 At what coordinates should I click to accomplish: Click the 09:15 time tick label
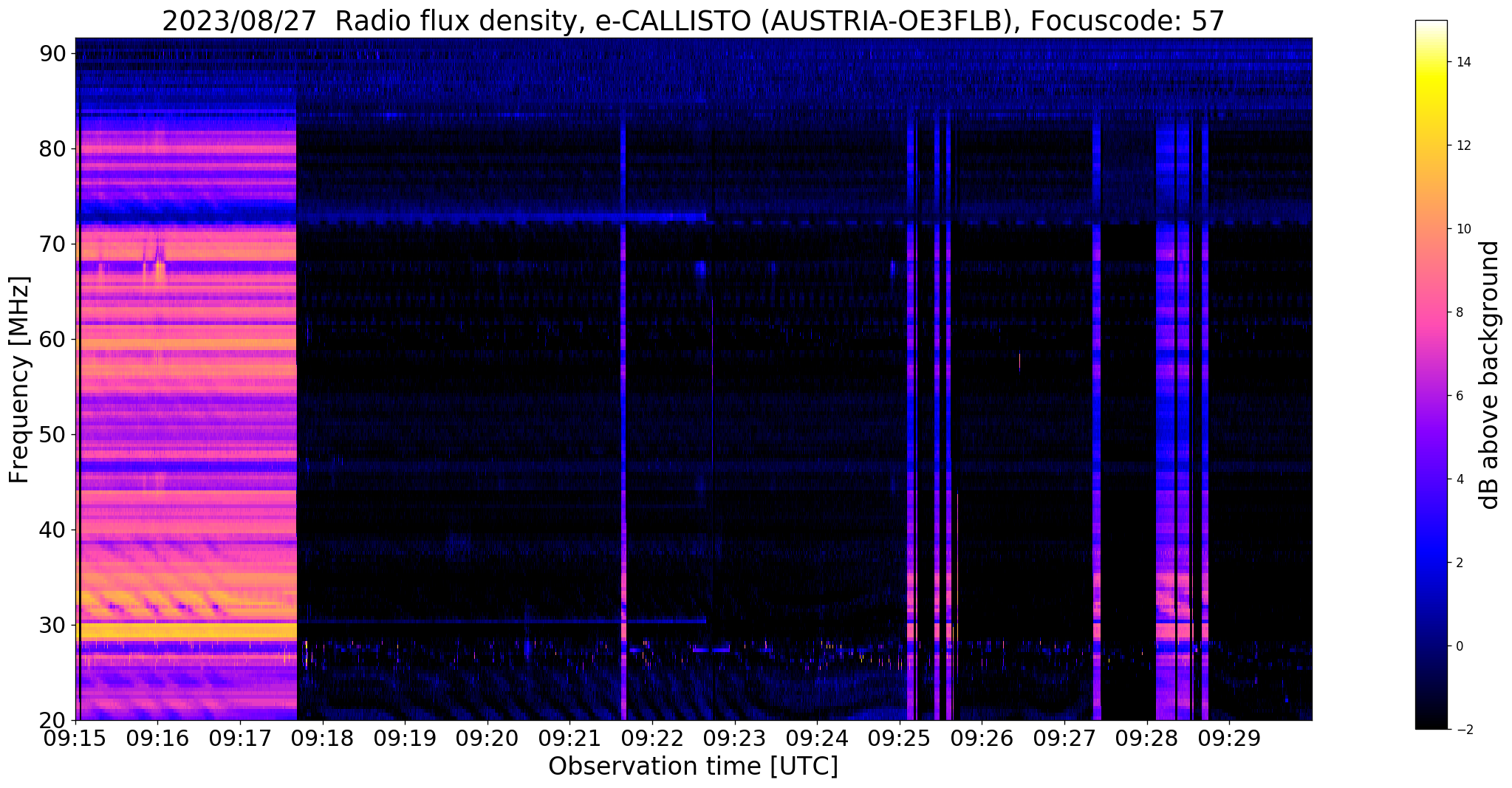tap(75, 739)
